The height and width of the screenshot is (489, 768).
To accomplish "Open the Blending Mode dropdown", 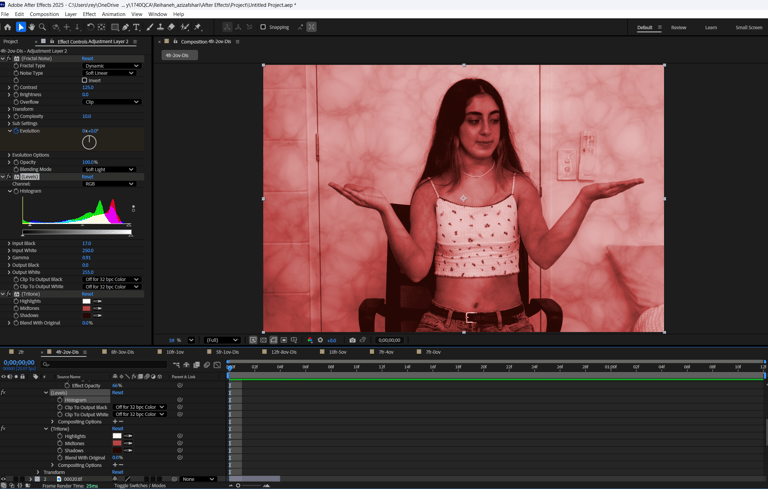I will pos(109,170).
